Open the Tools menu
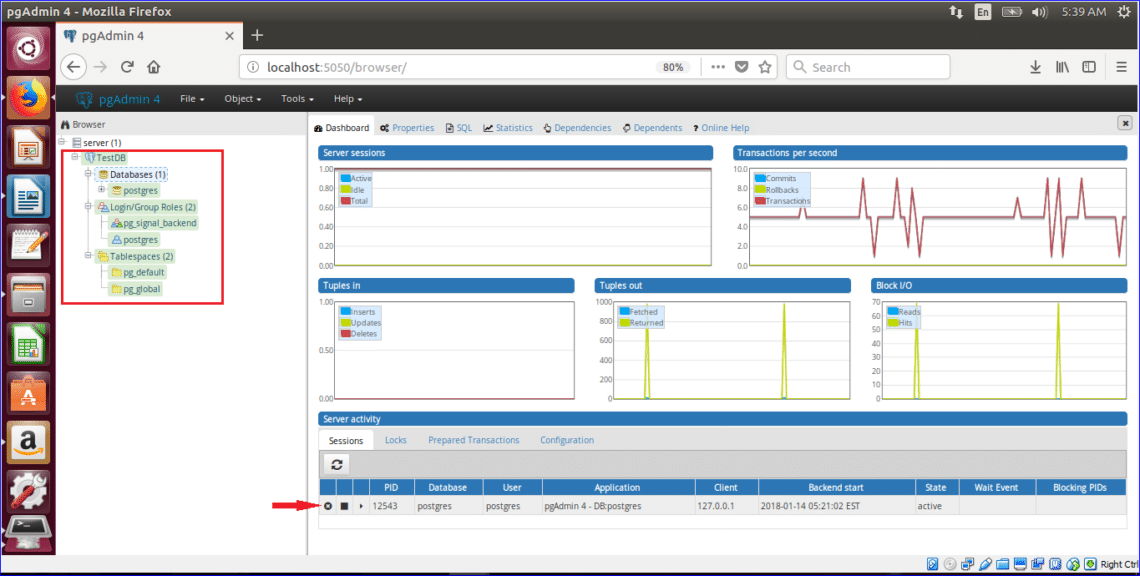Image resolution: width=1140 pixels, height=576 pixels. [x=295, y=99]
